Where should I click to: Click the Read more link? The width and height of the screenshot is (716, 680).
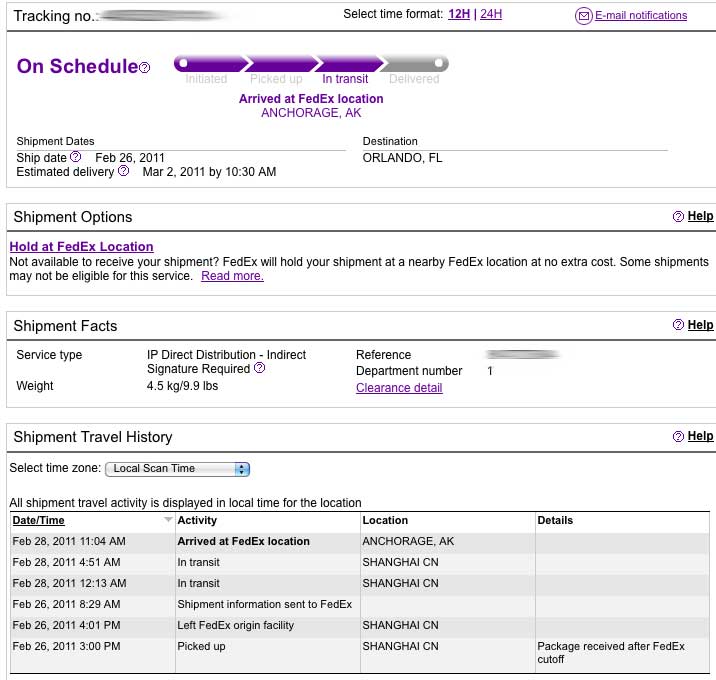[232, 276]
